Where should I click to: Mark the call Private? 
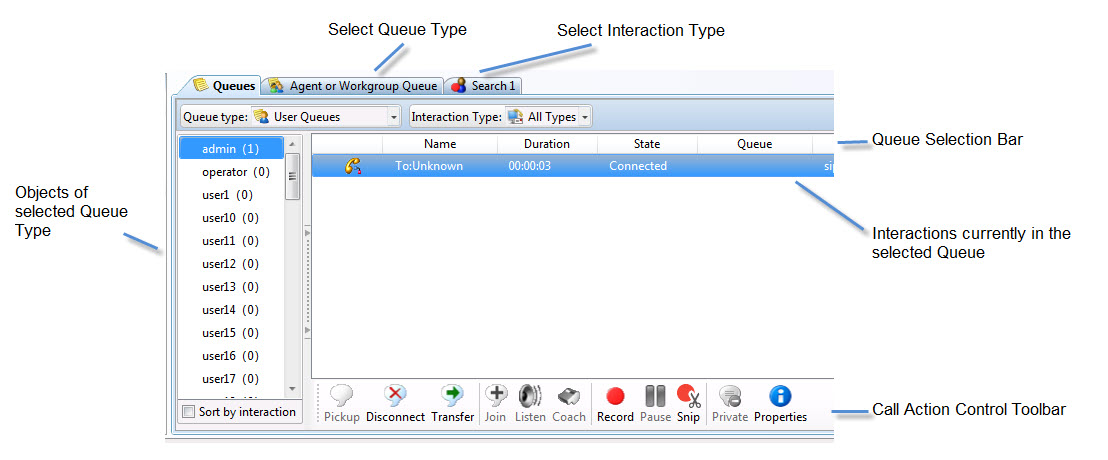pyautogui.click(x=730, y=397)
